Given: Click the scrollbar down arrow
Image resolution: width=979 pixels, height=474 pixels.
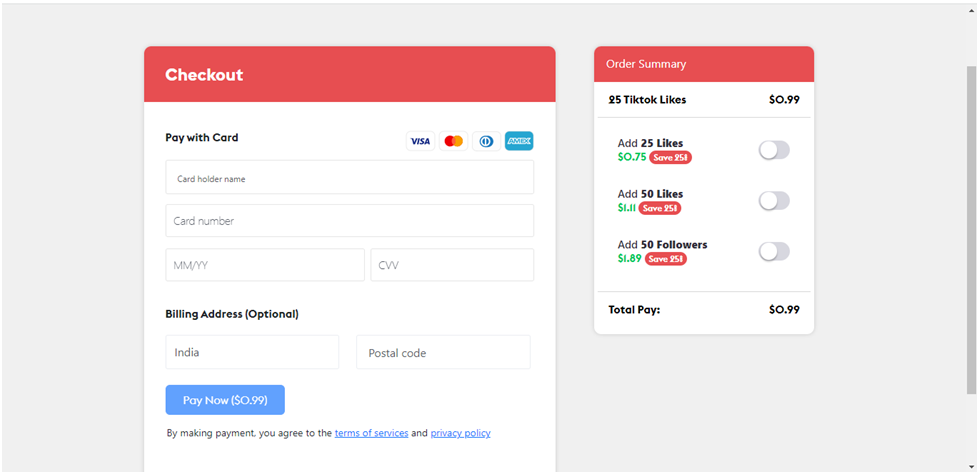Looking at the screenshot, I should point(972,467).
